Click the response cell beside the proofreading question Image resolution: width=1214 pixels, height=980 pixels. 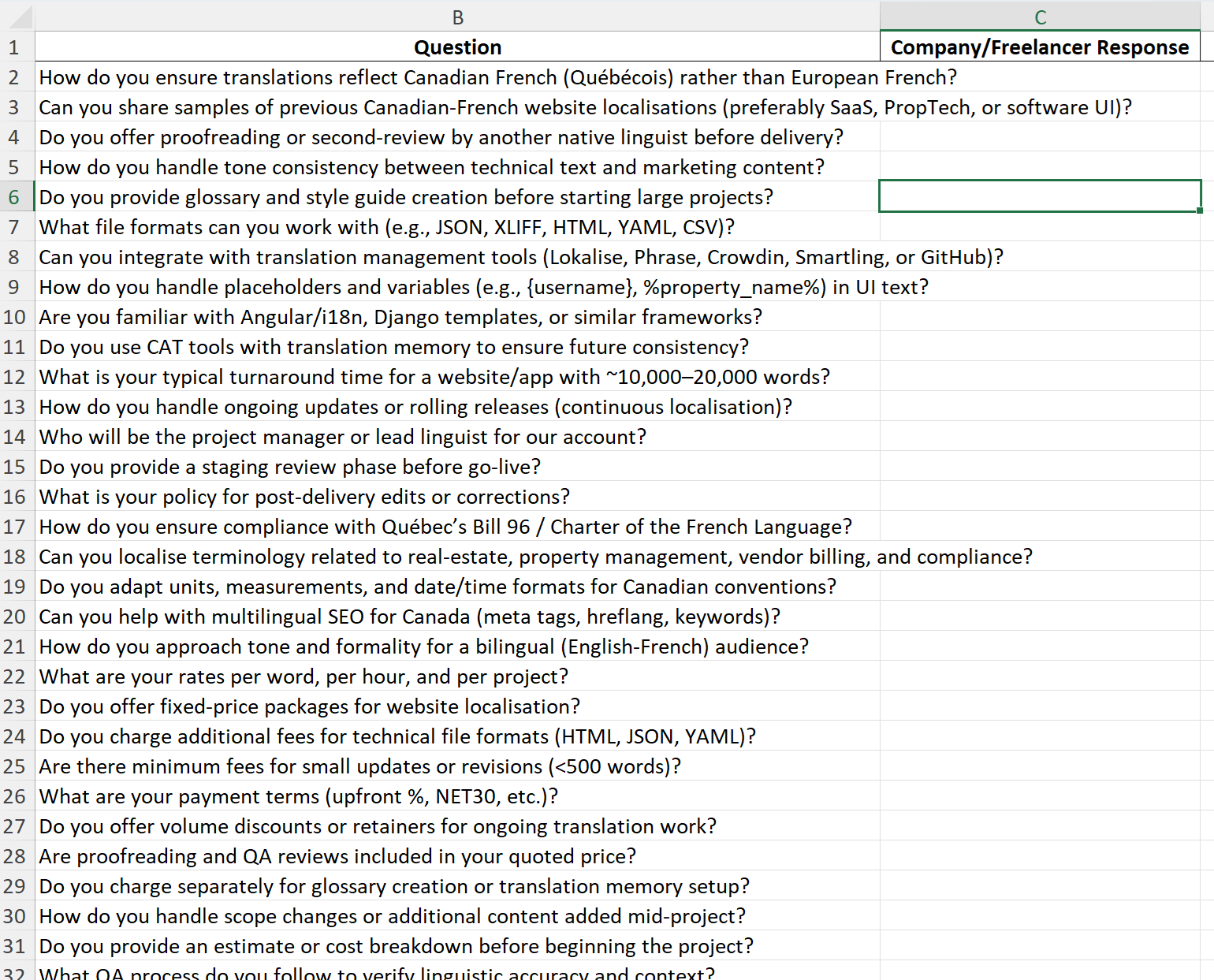pos(1041,136)
